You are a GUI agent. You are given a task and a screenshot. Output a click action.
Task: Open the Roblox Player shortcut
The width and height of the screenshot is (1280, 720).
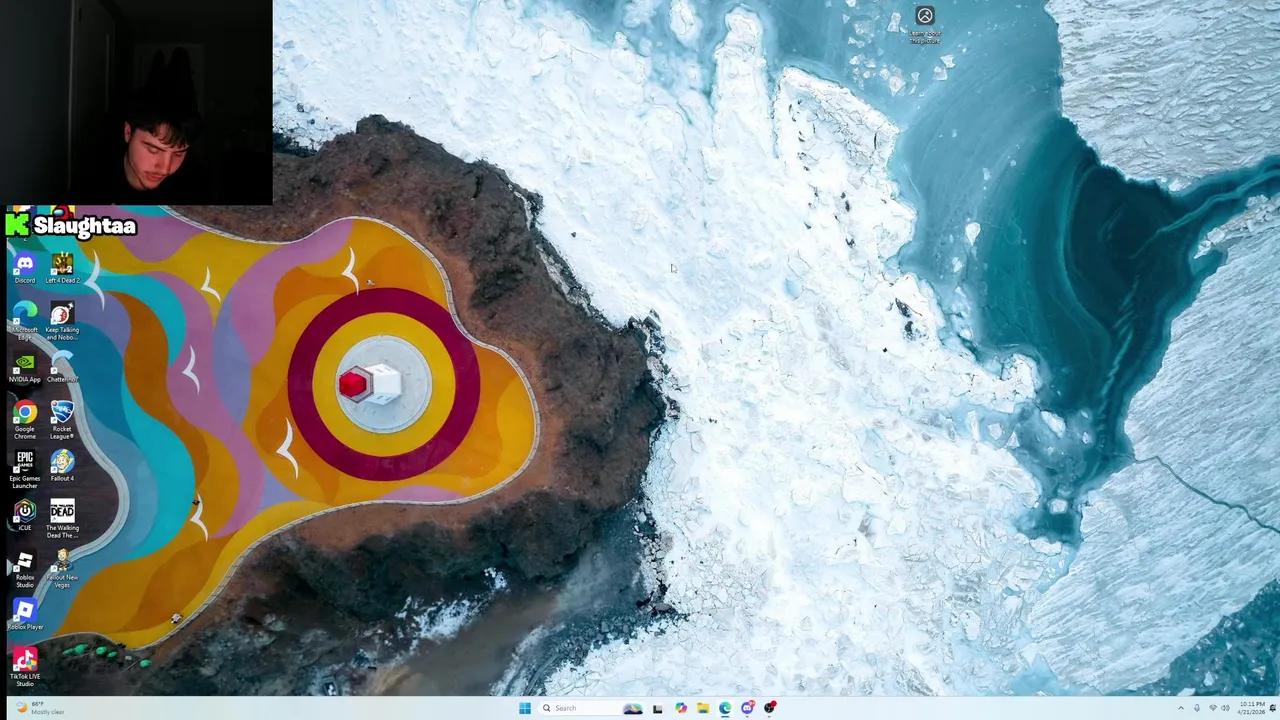[x=25, y=615]
